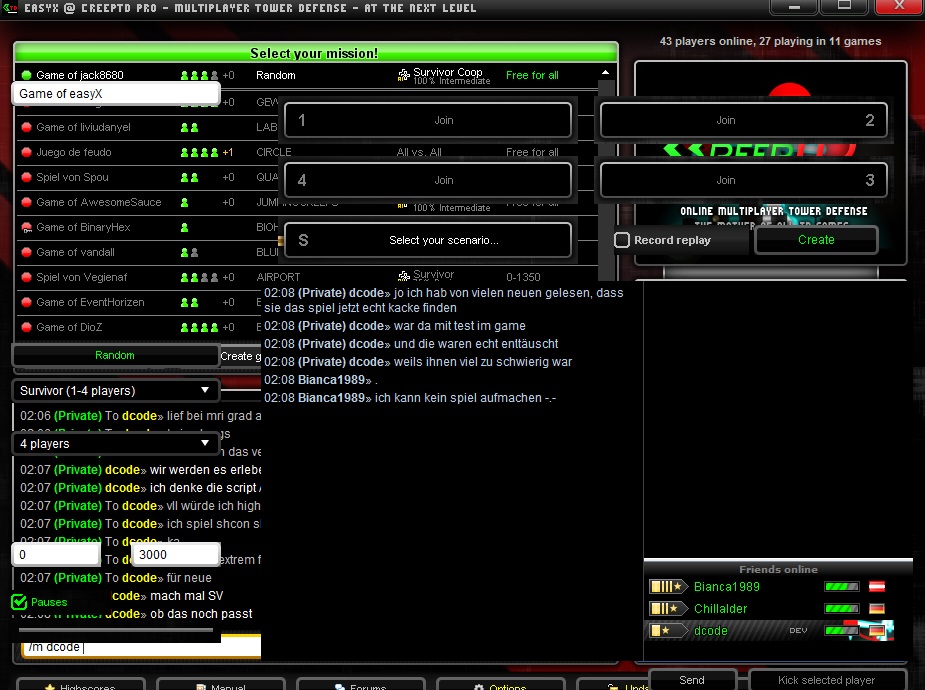Image resolution: width=925 pixels, height=690 pixels.
Task: Click red status dot beside Game of EventHorizen
Action: [x=27, y=302]
